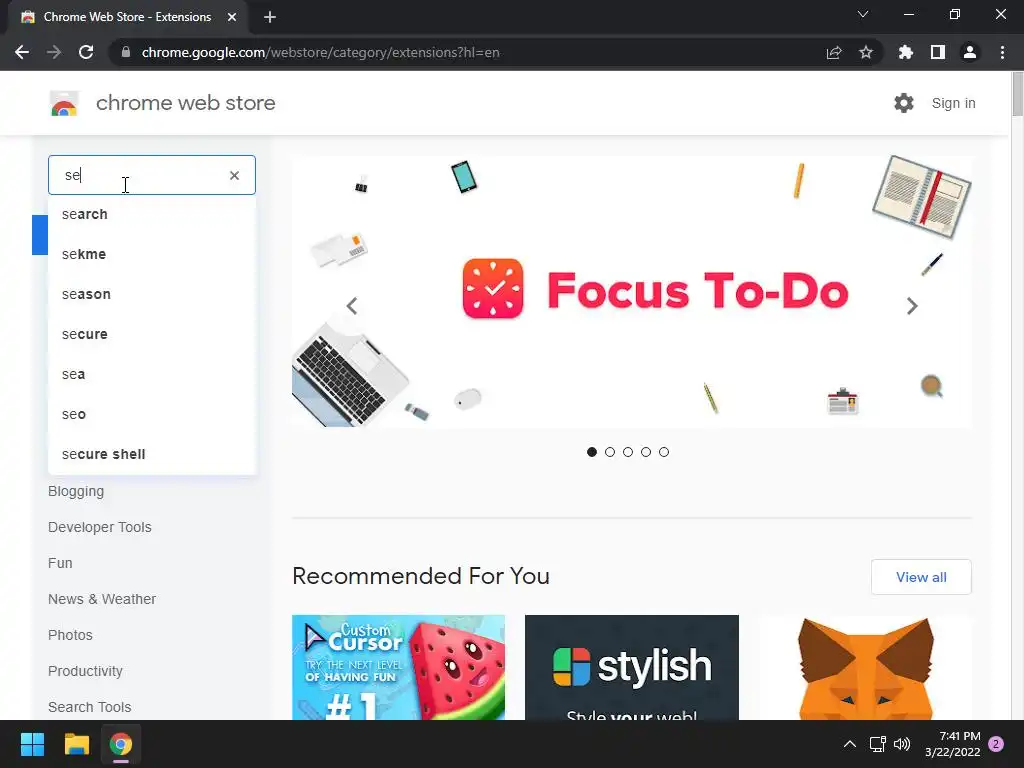Open the Productivity category
Viewport: 1024px width, 768px height.
click(x=86, y=671)
